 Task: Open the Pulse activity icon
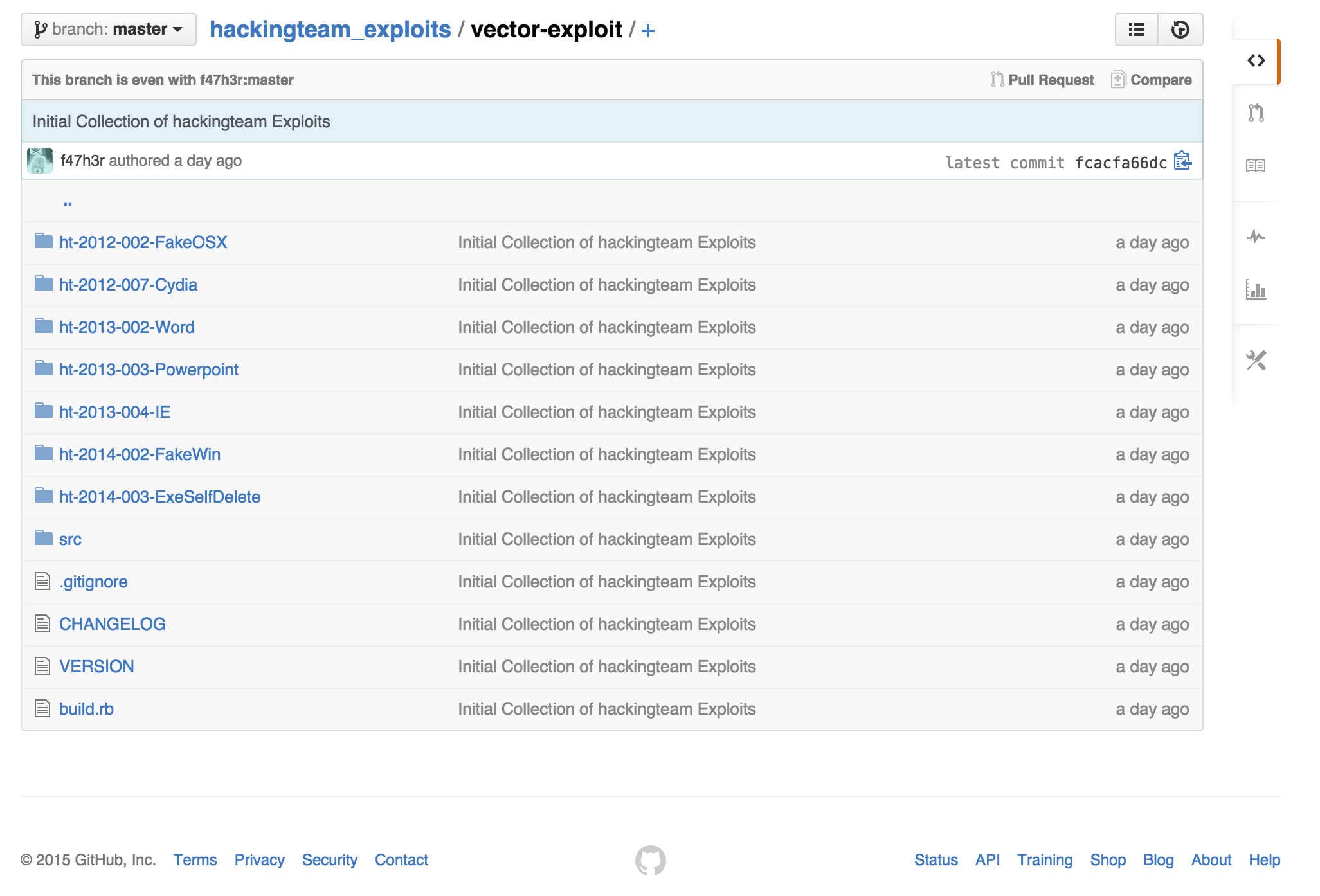tap(1256, 237)
